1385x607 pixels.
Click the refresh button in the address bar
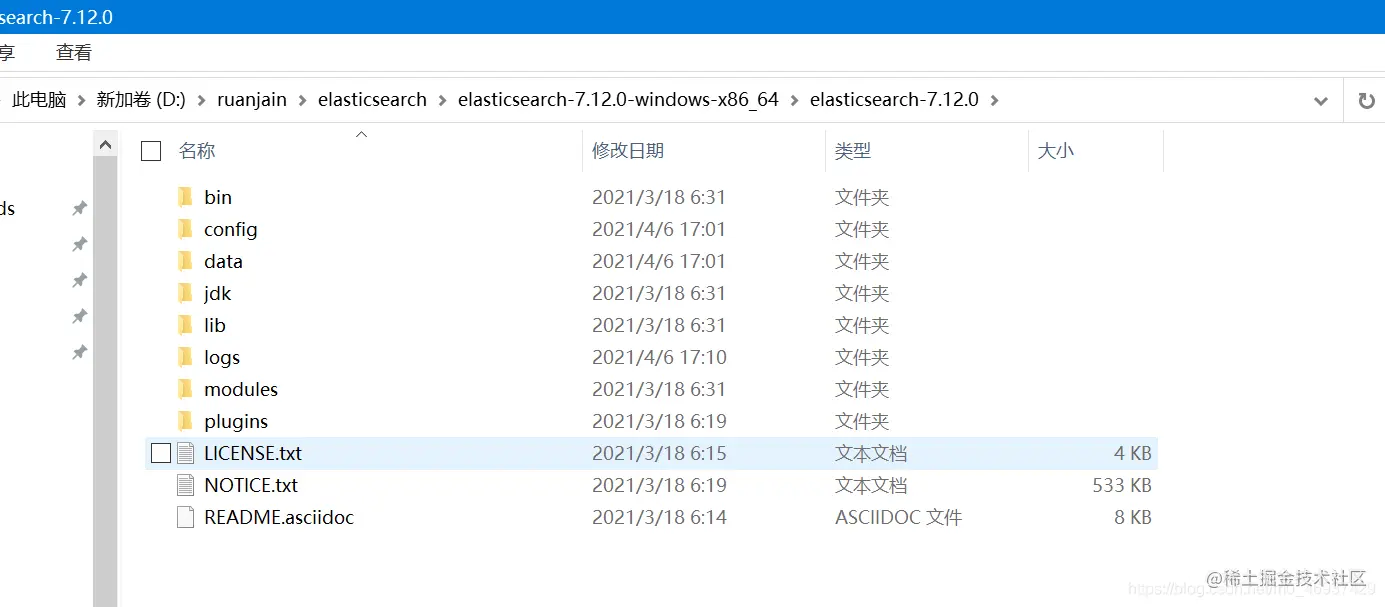tap(1367, 99)
